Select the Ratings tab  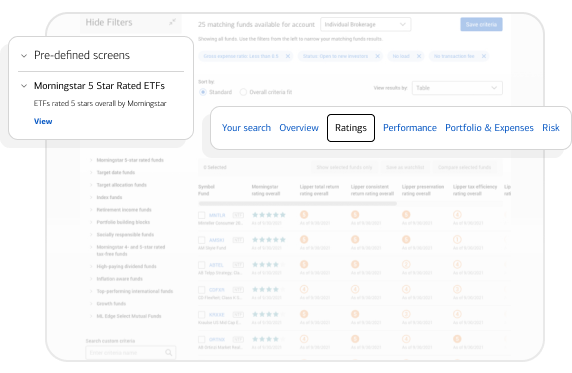(351, 128)
